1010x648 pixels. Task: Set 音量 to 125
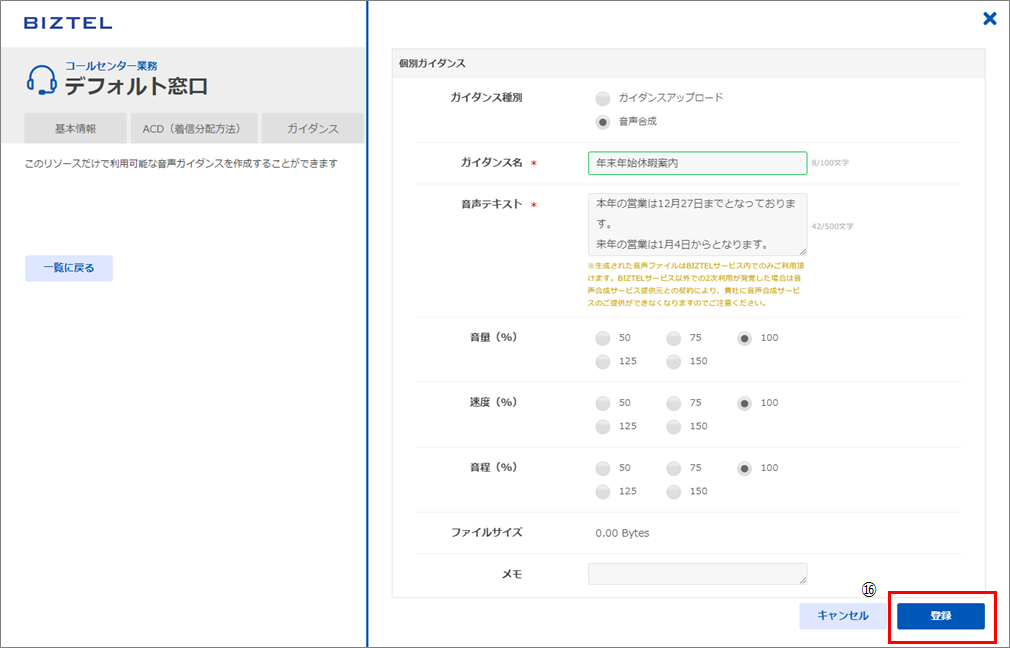[x=603, y=361]
